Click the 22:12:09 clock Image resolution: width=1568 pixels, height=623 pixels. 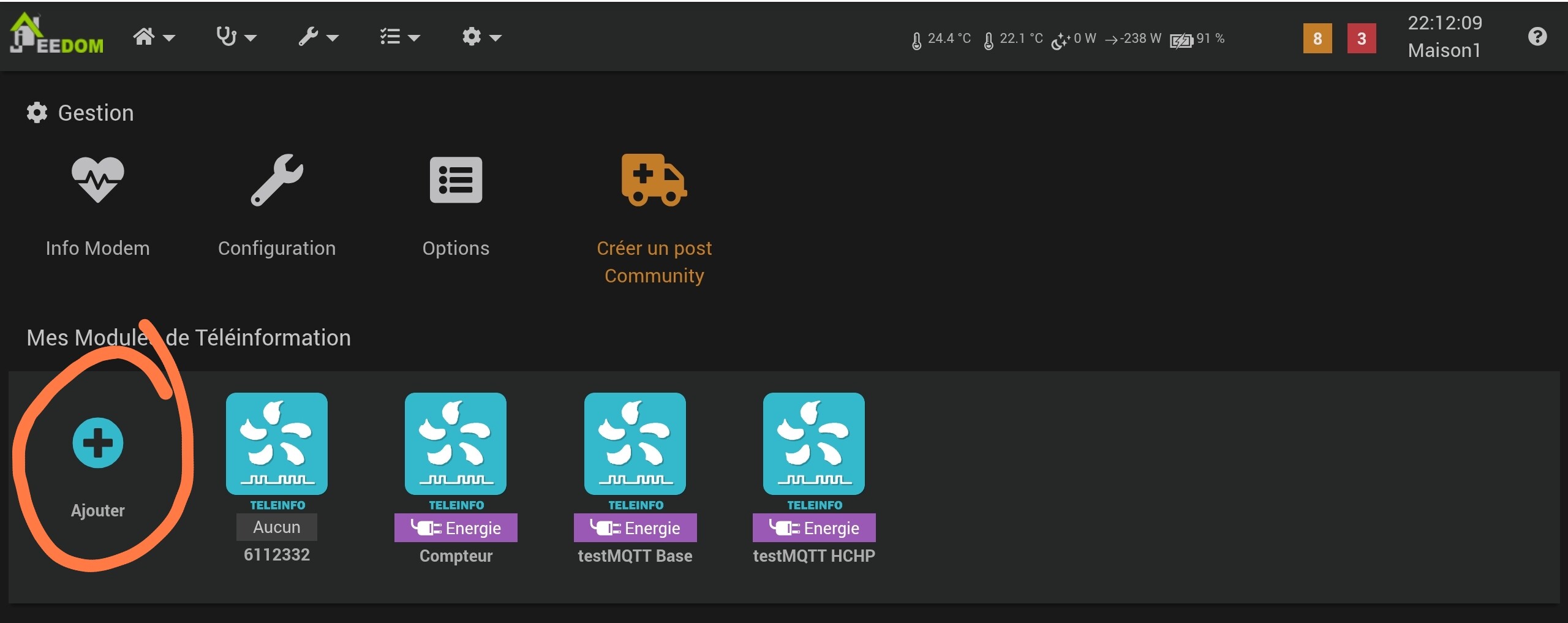click(1445, 23)
